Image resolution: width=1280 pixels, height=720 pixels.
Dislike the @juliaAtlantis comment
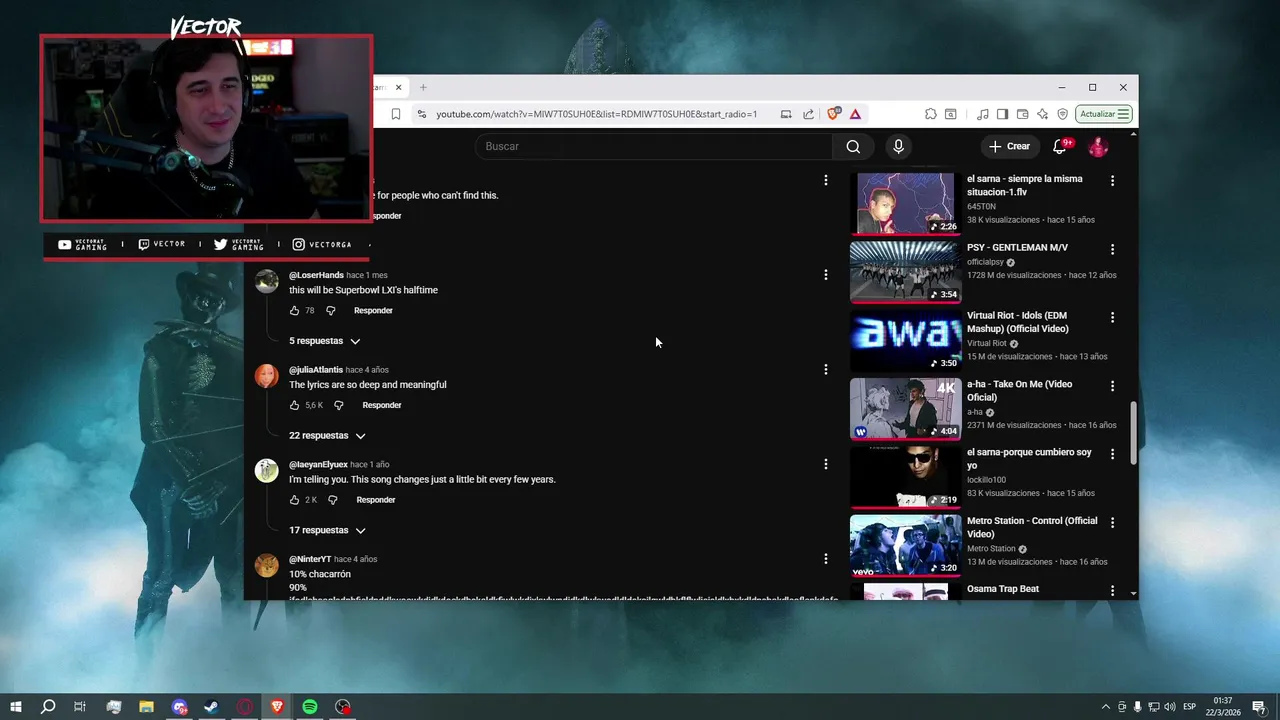pyautogui.click(x=338, y=405)
